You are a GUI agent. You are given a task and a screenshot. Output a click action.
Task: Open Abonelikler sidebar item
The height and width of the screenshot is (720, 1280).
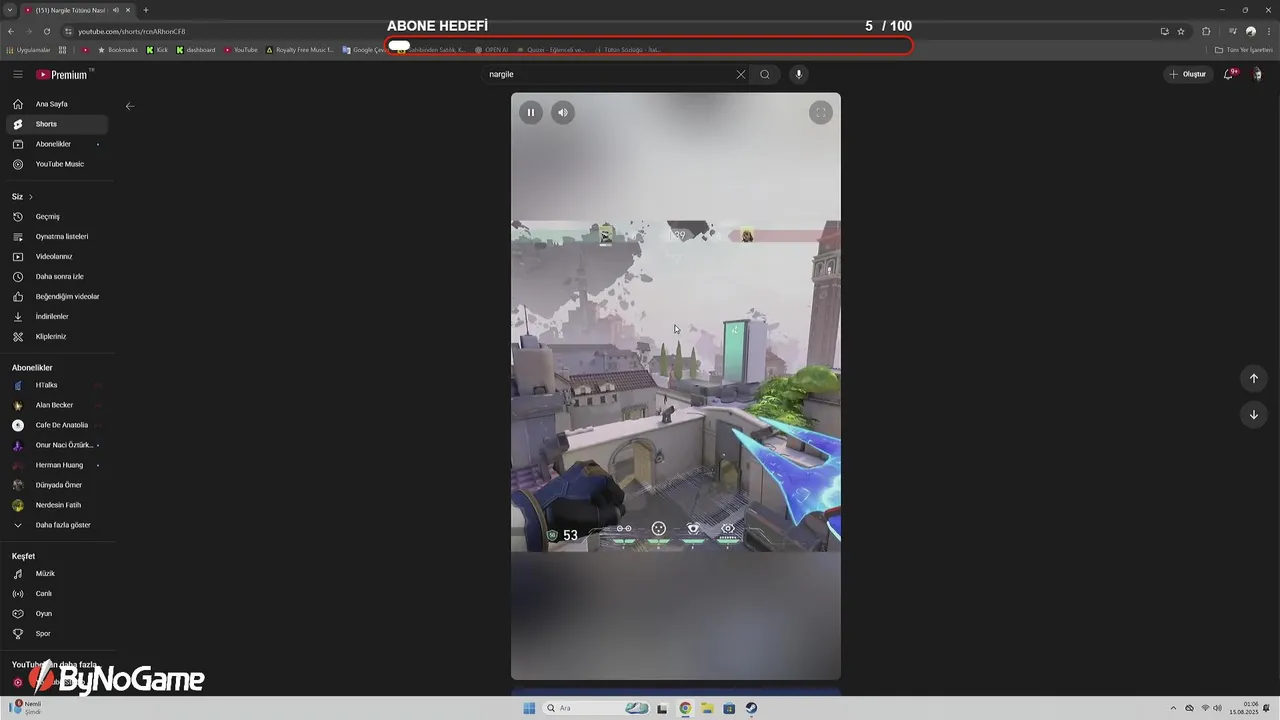click(x=57, y=144)
